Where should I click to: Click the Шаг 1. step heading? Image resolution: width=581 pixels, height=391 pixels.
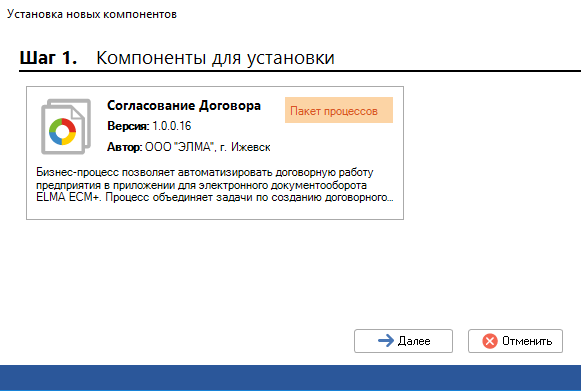(x=49, y=57)
